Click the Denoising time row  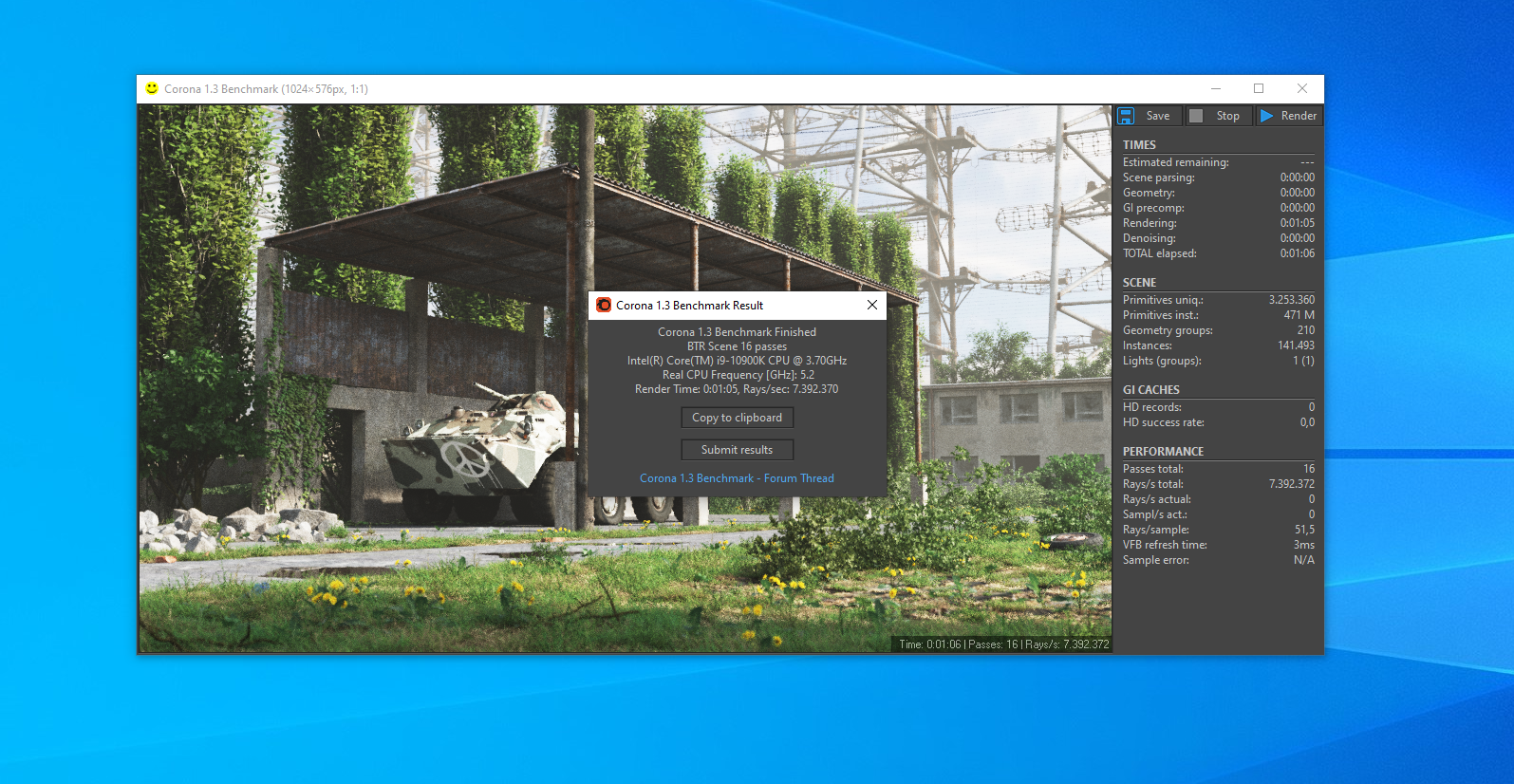(1219, 238)
